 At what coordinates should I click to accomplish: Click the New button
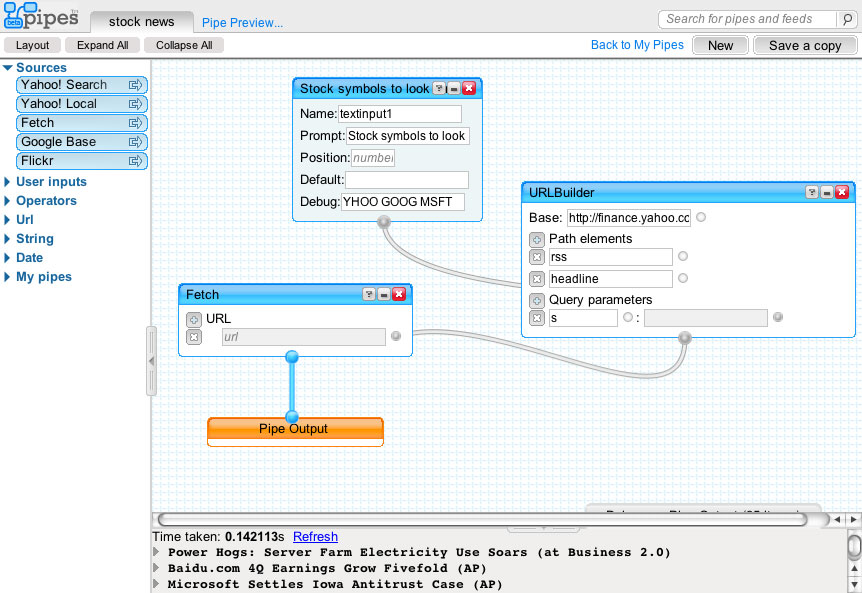(x=720, y=46)
